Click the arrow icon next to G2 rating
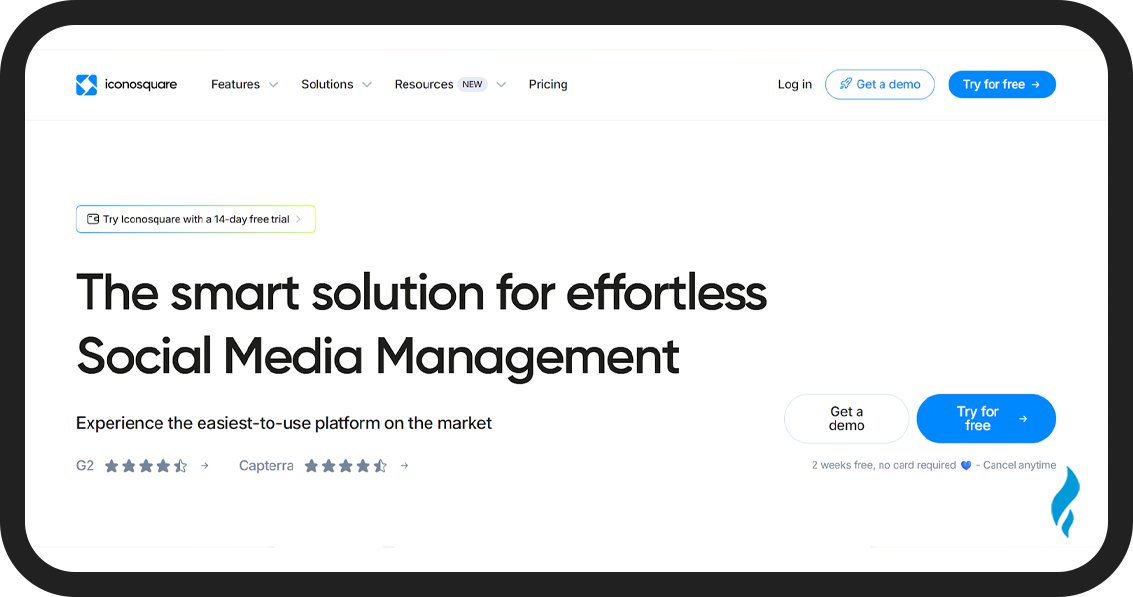This screenshot has width=1133, height=597. pos(204,465)
